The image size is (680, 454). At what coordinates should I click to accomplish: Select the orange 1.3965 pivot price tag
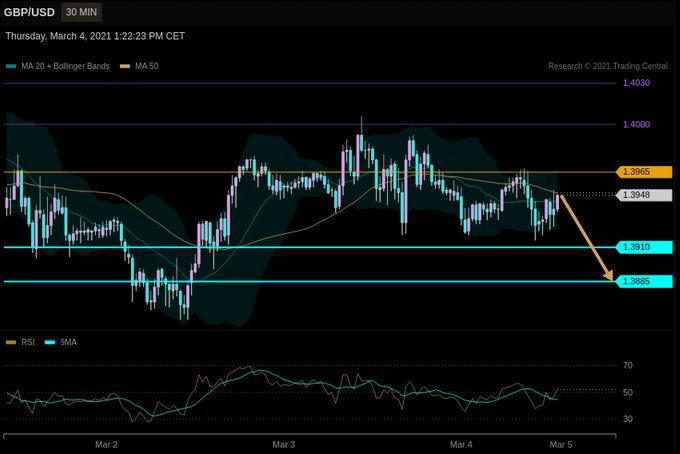644,172
